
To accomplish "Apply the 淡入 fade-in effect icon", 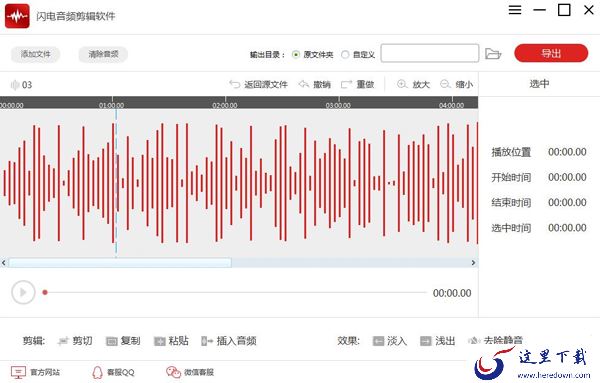I will point(378,341).
